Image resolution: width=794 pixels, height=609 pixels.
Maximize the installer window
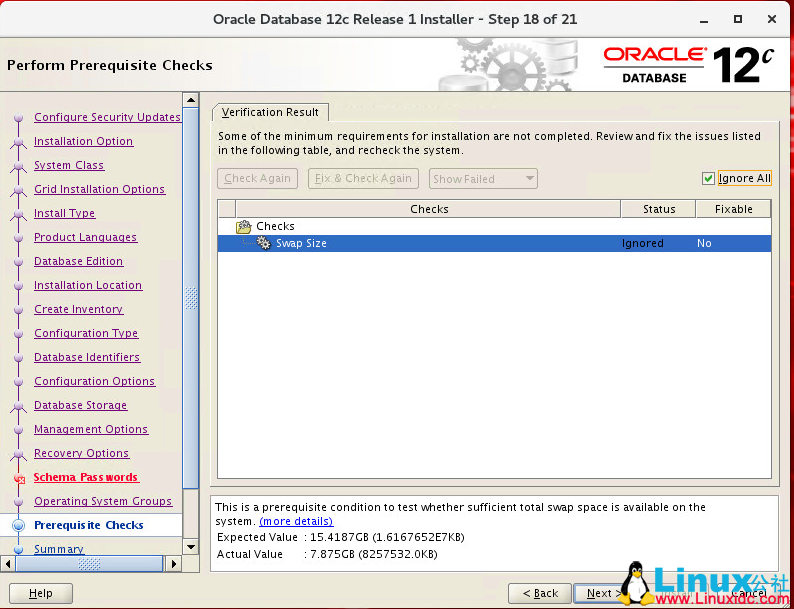point(738,19)
